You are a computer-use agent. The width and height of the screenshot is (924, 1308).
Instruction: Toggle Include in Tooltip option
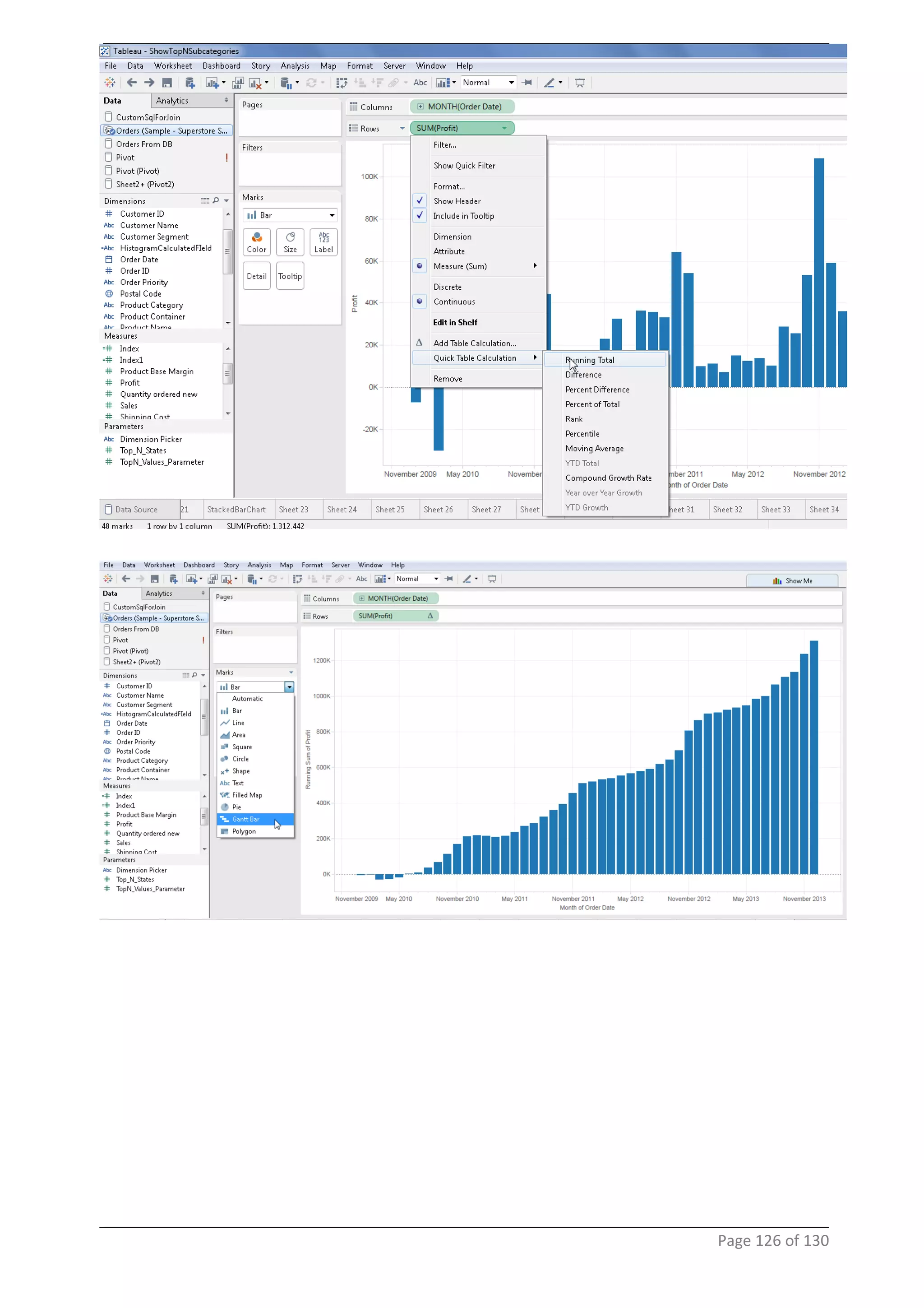pos(463,216)
